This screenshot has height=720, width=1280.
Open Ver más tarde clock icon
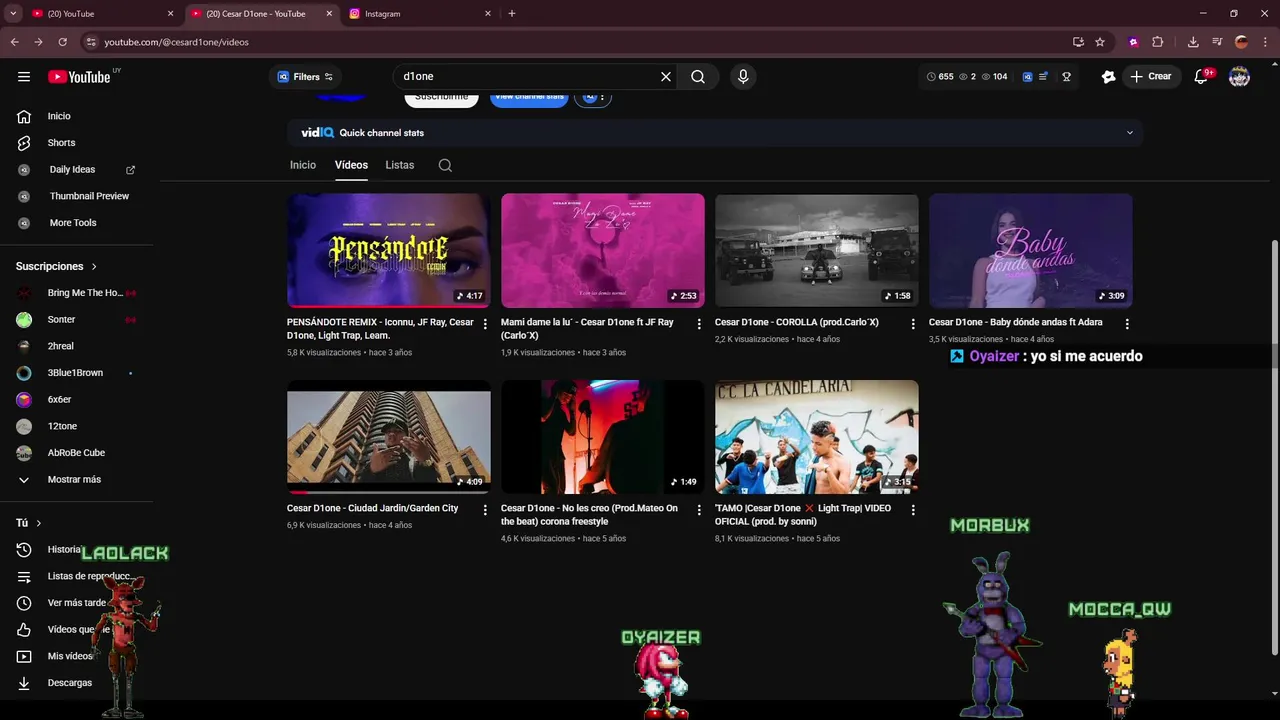(x=24, y=603)
